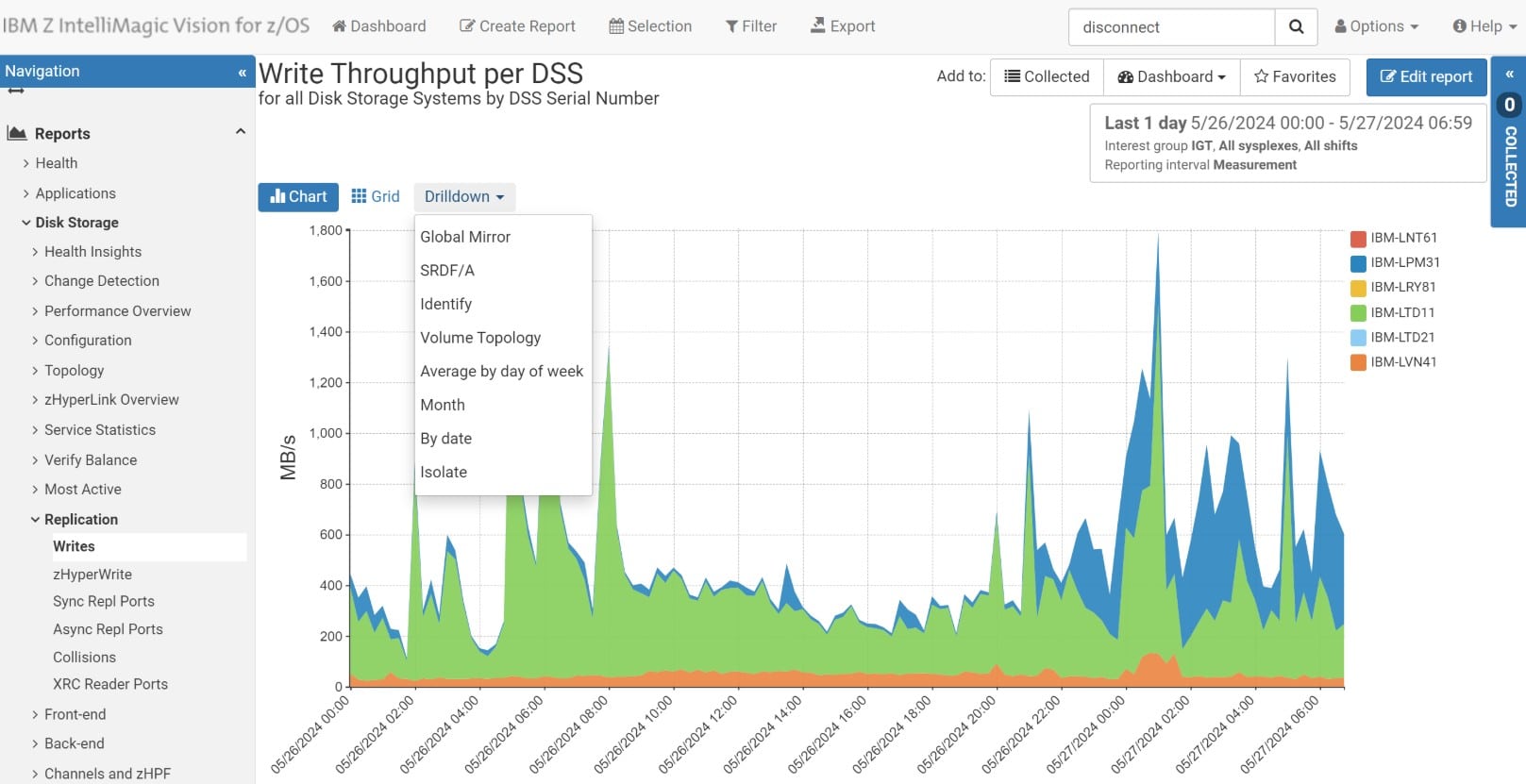Open the Async Repl Ports report
The width and height of the screenshot is (1526, 784).
pos(108,629)
